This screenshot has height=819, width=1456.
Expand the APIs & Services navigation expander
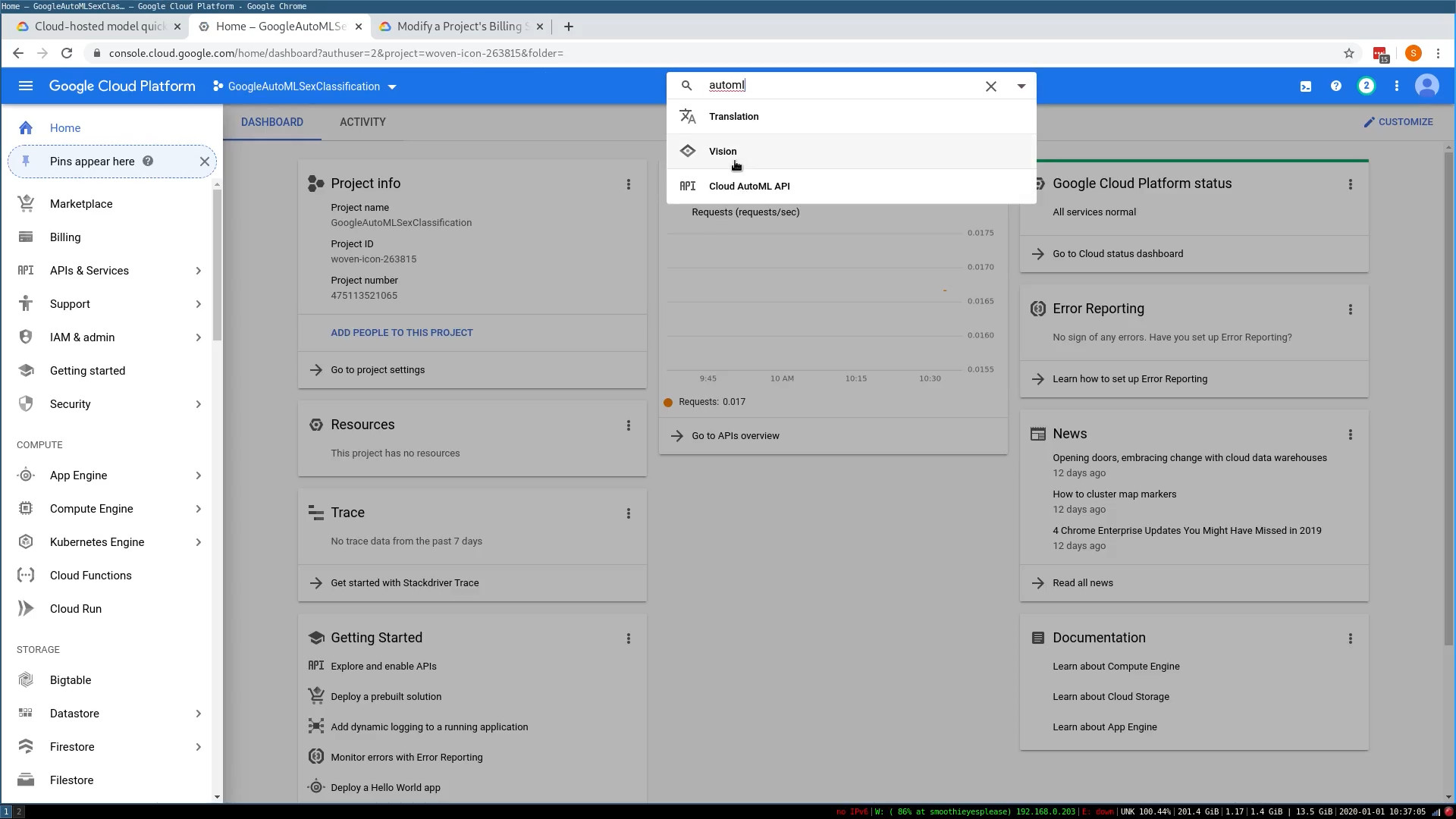(x=198, y=270)
